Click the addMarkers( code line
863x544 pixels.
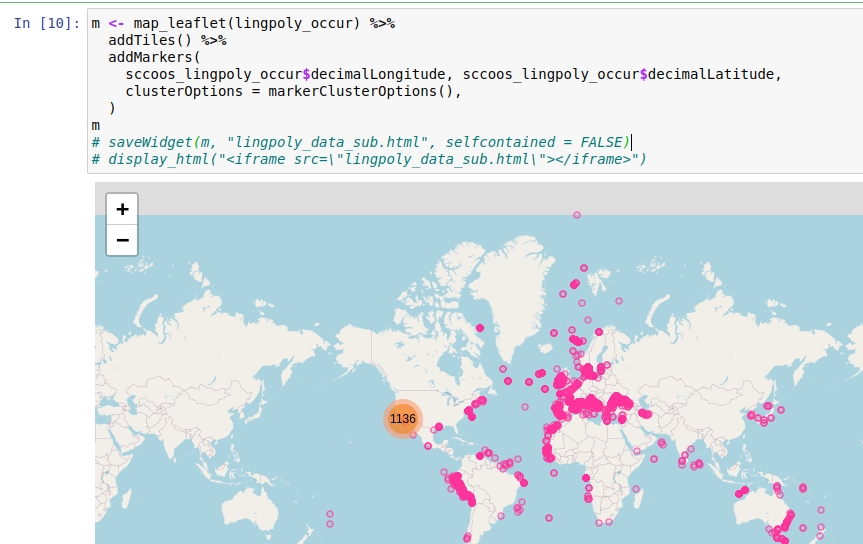[x=155, y=57]
